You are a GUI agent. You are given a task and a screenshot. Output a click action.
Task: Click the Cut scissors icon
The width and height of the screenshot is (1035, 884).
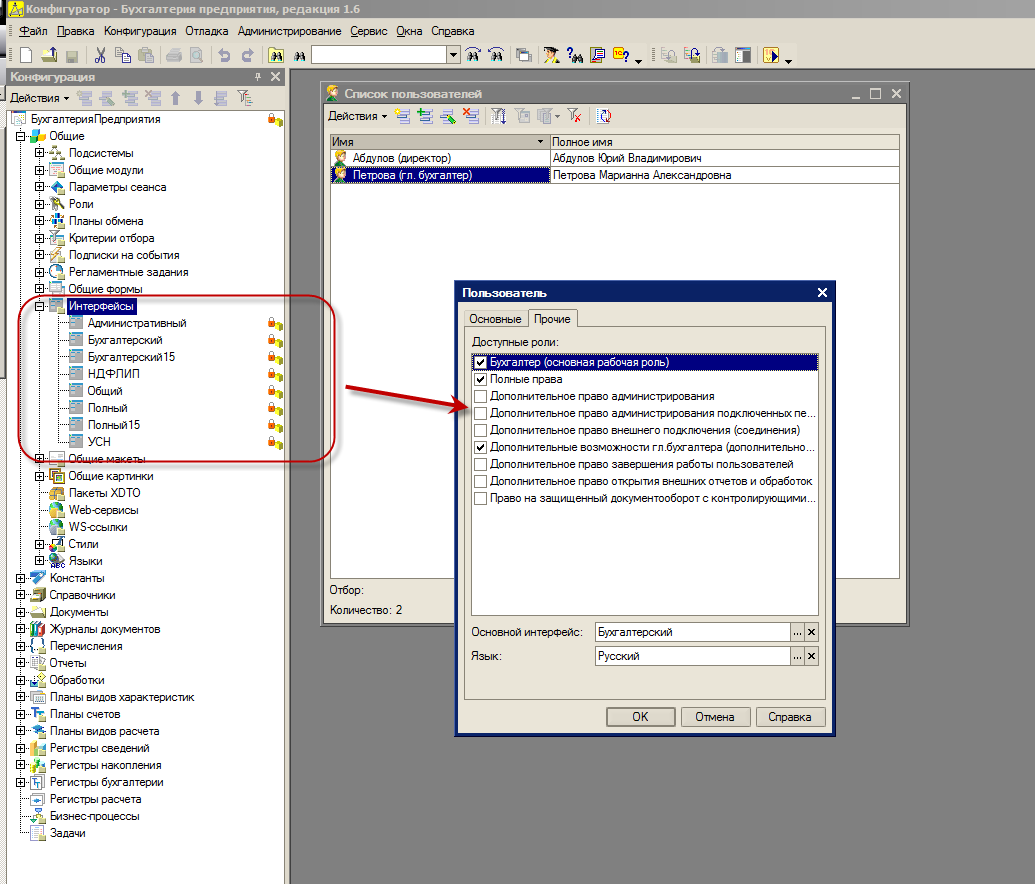(101, 55)
